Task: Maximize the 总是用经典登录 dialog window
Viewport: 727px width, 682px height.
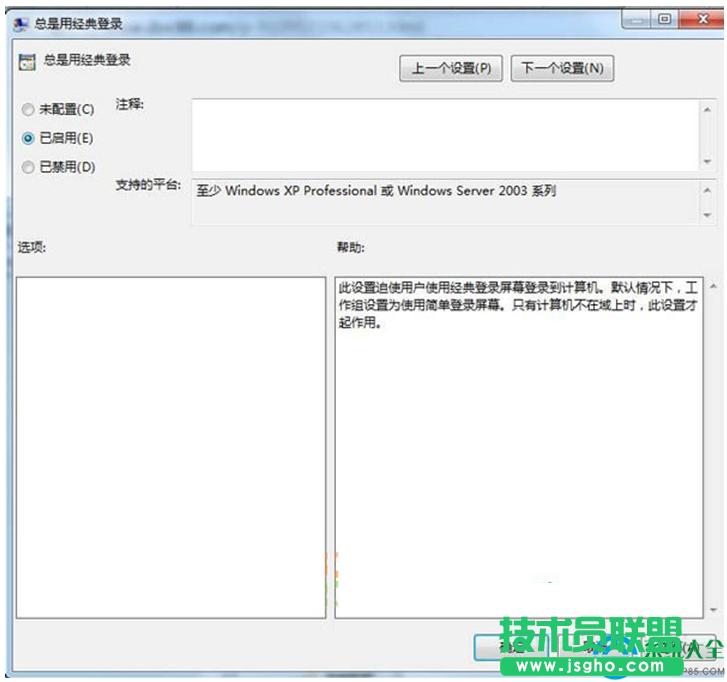Action: (663, 18)
